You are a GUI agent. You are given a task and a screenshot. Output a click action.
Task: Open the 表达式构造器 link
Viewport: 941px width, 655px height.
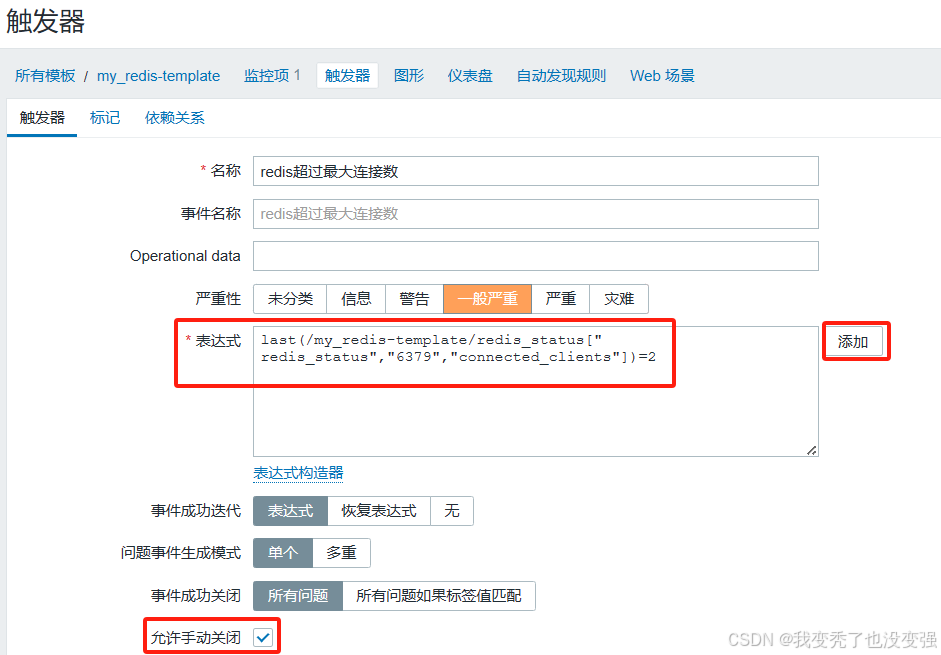(298, 473)
